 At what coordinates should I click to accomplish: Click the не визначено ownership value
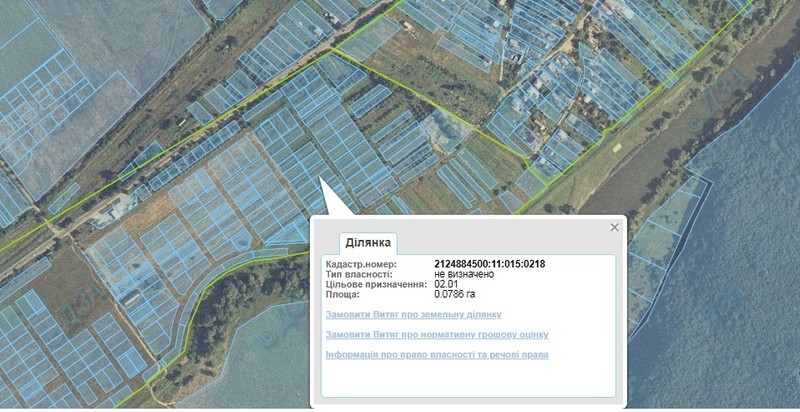click(x=464, y=274)
